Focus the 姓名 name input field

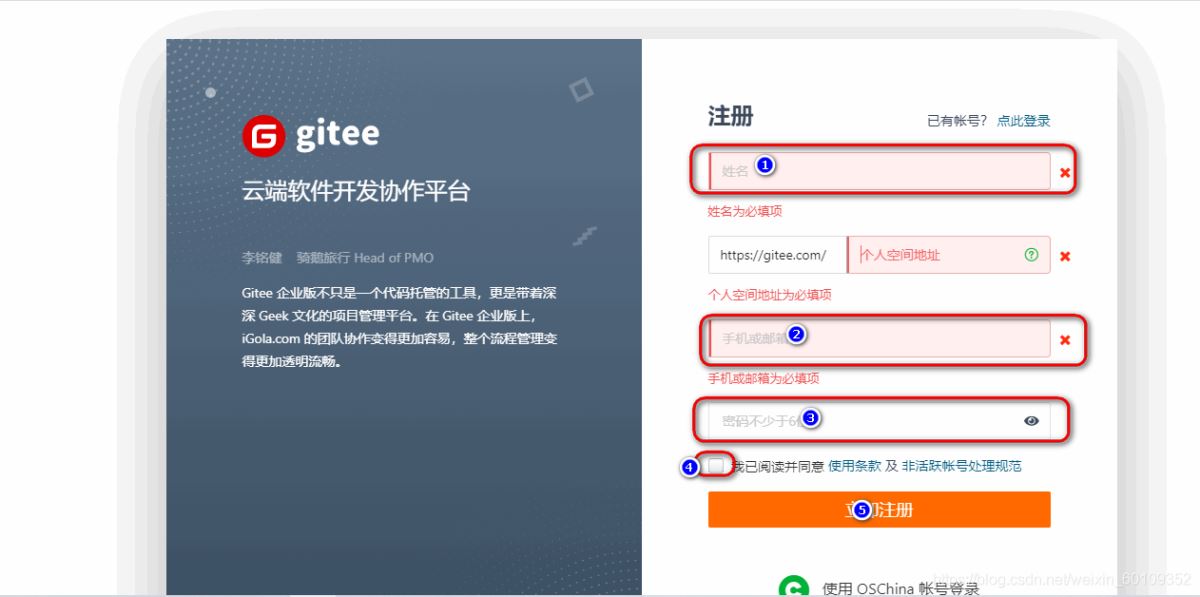pos(879,171)
